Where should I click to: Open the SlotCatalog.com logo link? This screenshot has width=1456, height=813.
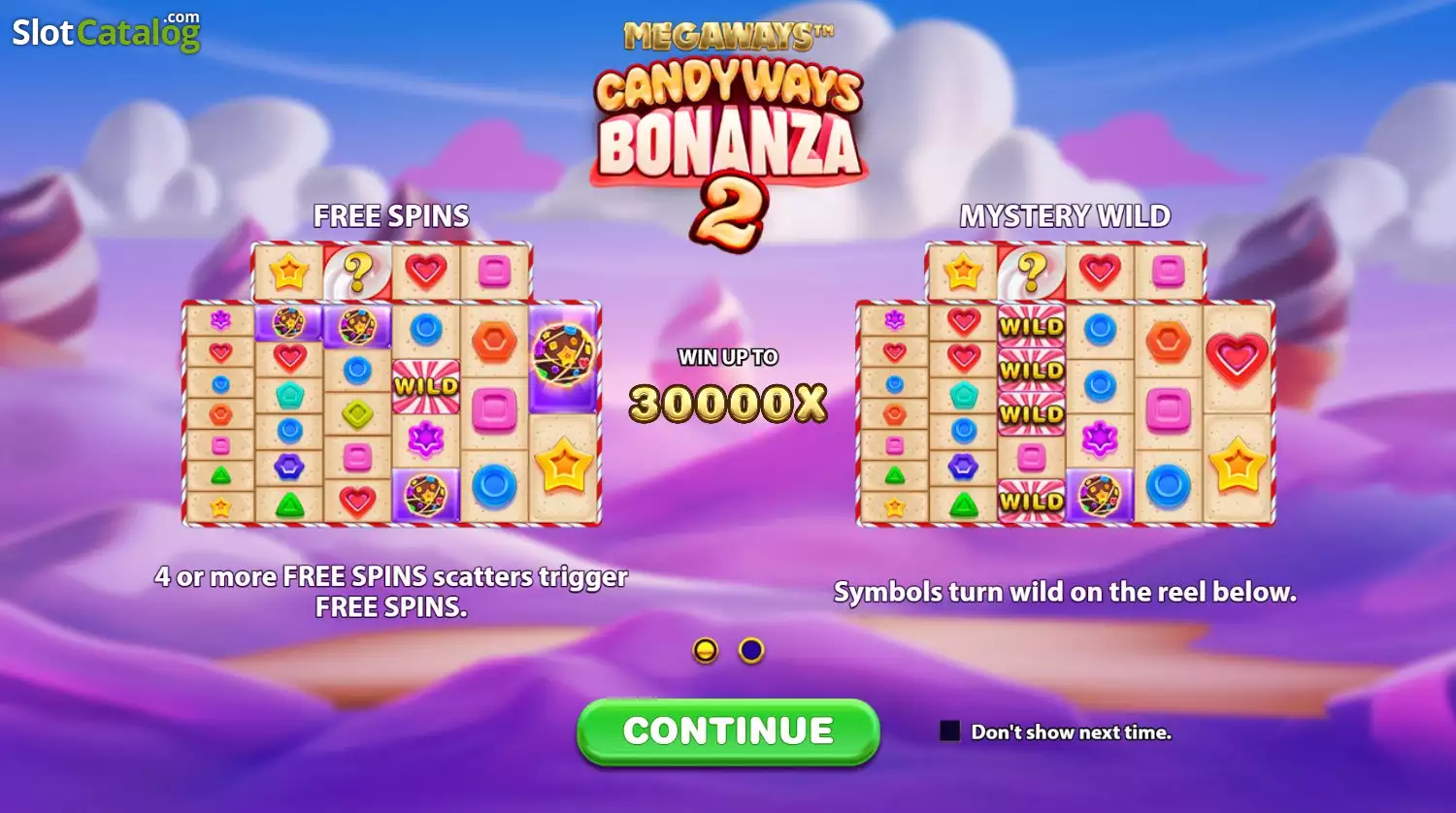pos(106,31)
